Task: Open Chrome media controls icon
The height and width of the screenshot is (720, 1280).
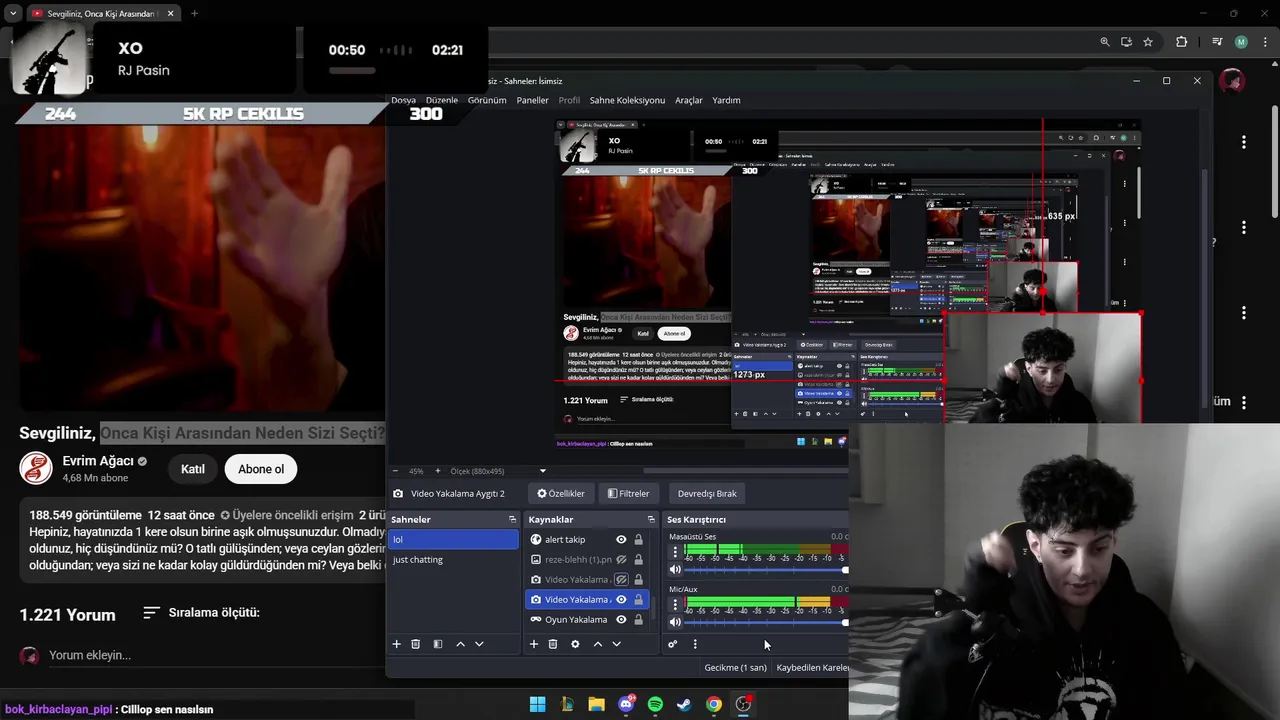Action: coord(1217,42)
